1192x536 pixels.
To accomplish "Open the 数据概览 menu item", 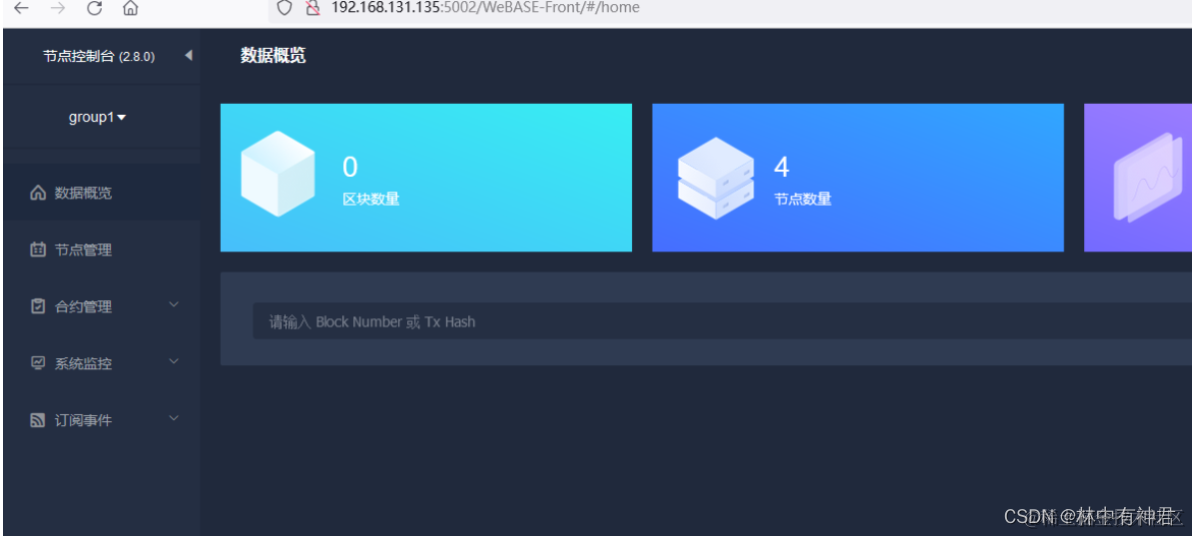I will 101,193.
